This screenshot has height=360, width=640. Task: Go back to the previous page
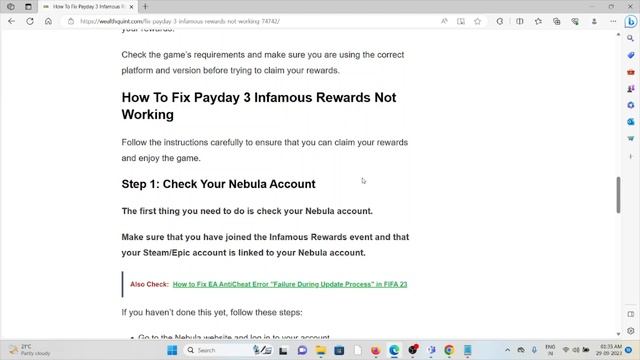11,21
